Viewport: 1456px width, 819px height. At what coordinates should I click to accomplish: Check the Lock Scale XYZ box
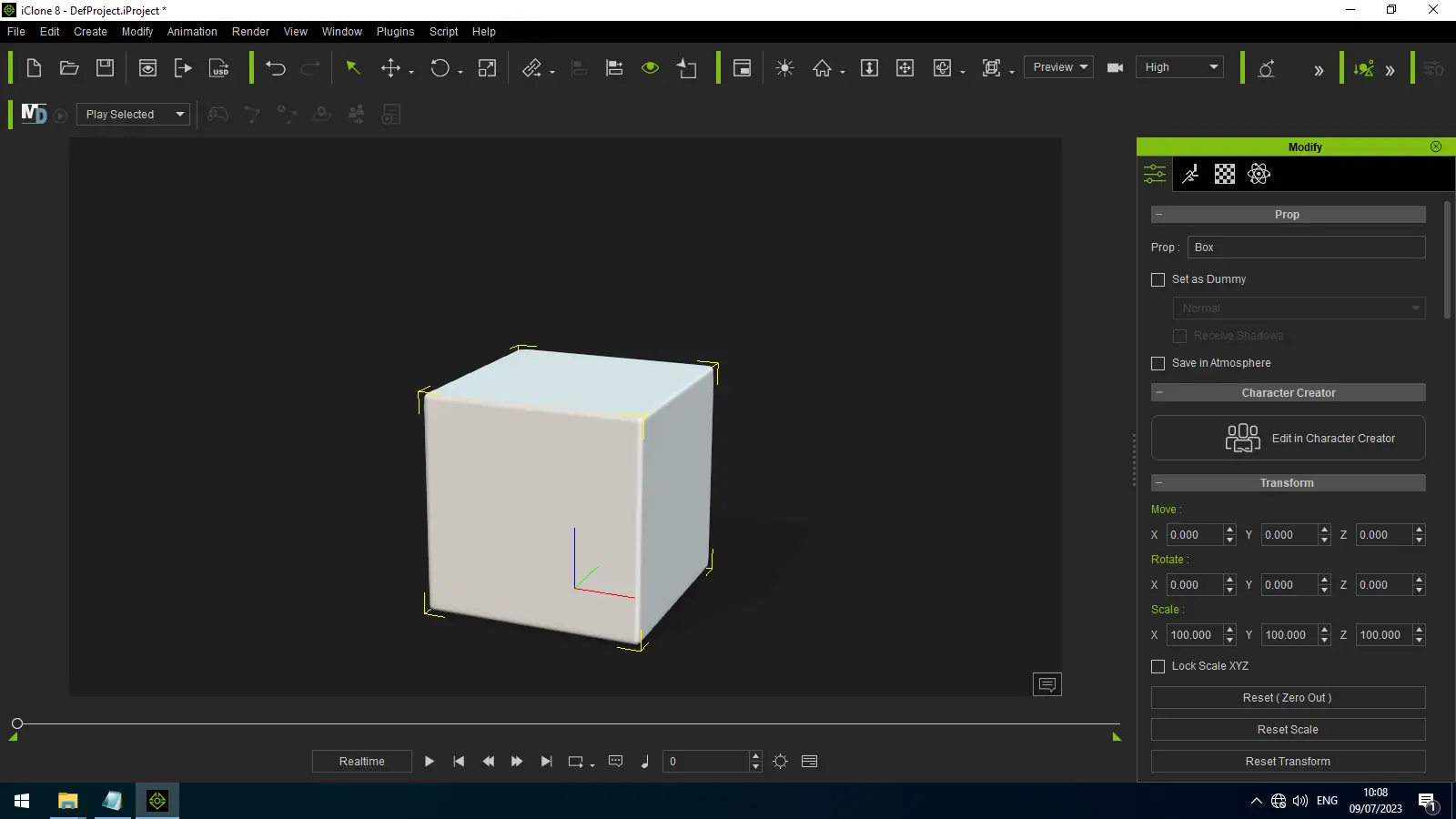pyautogui.click(x=1158, y=667)
